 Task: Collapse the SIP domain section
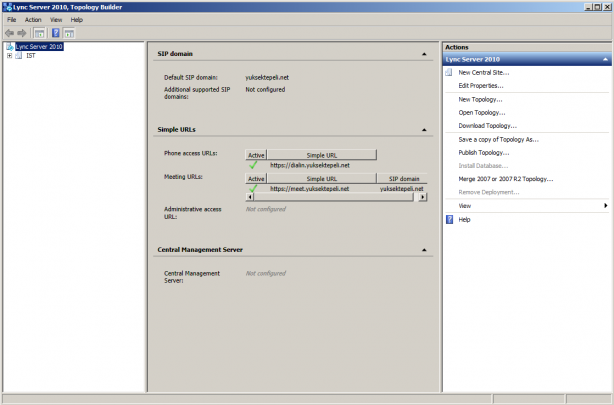(x=424, y=54)
